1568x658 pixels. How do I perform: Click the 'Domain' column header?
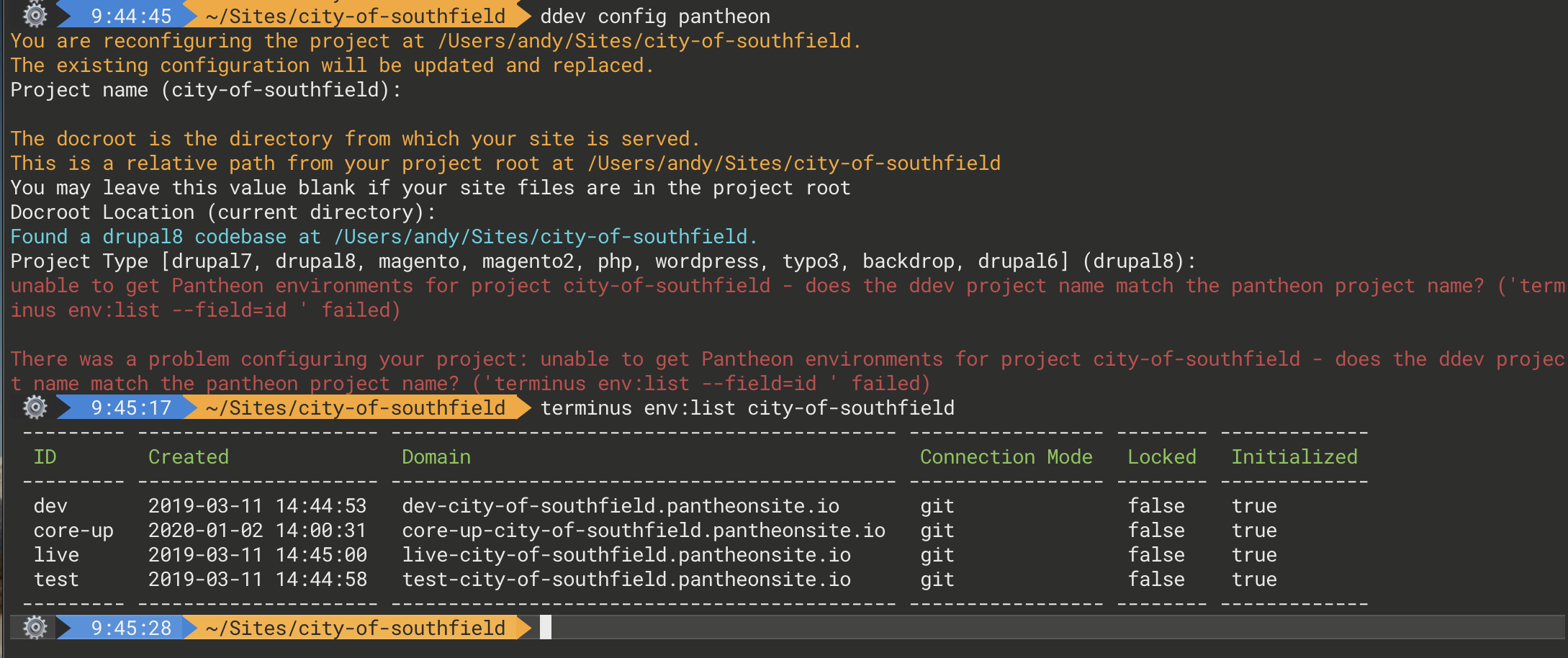[436, 457]
